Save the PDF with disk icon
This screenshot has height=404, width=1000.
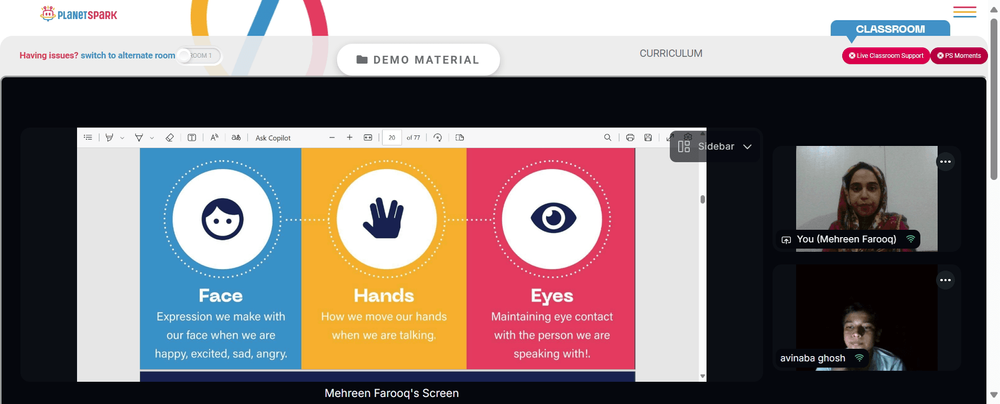coord(648,137)
